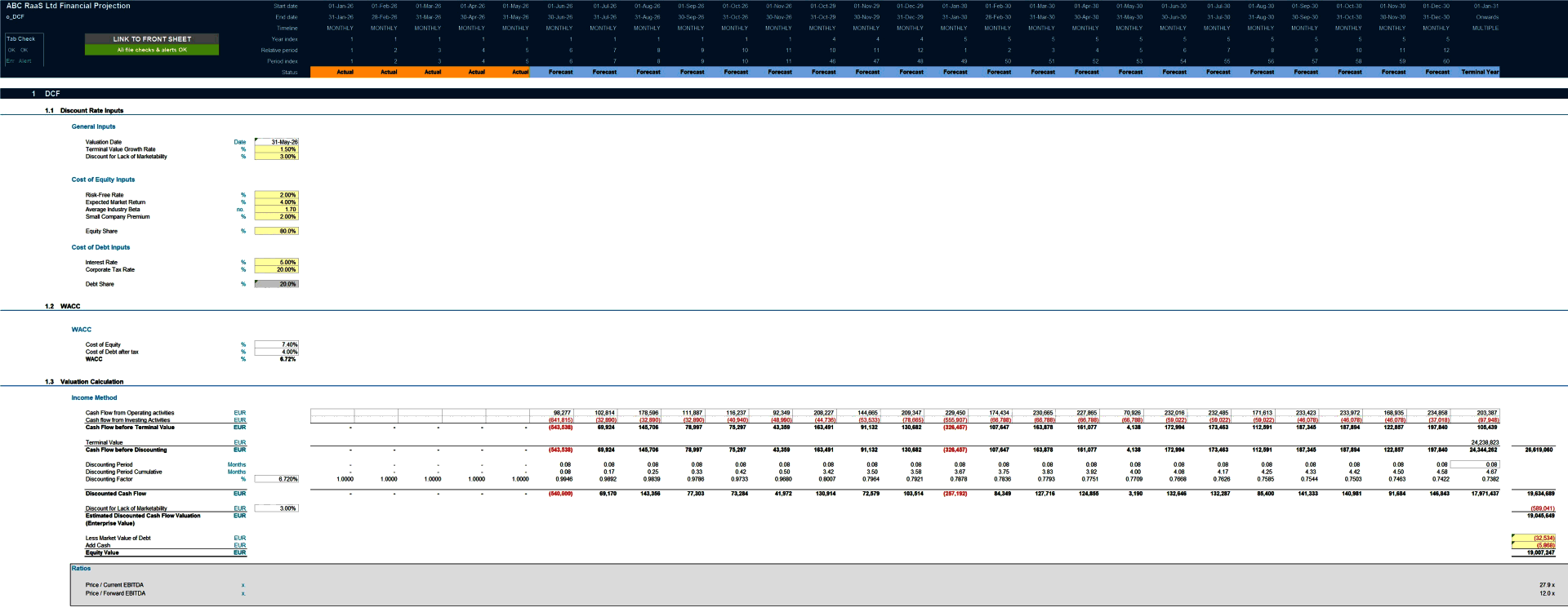Select the 'Tab Check' label cell

click(21, 38)
